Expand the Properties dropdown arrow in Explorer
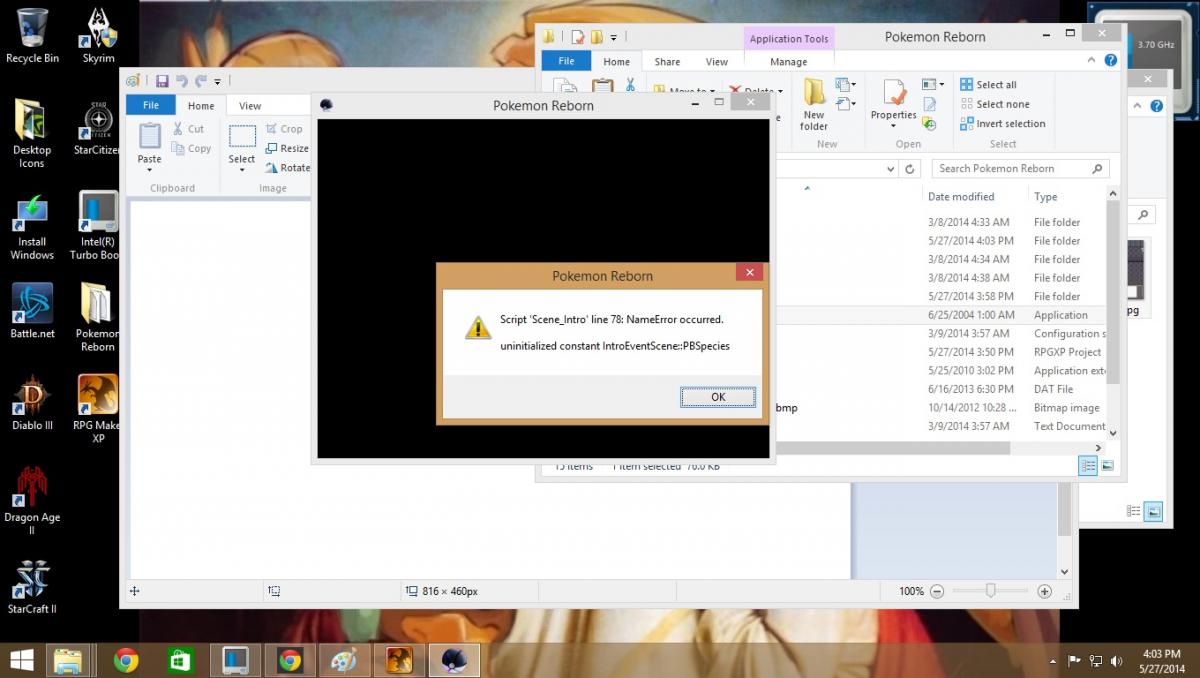Image resolution: width=1200 pixels, height=678 pixels. click(893, 124)
